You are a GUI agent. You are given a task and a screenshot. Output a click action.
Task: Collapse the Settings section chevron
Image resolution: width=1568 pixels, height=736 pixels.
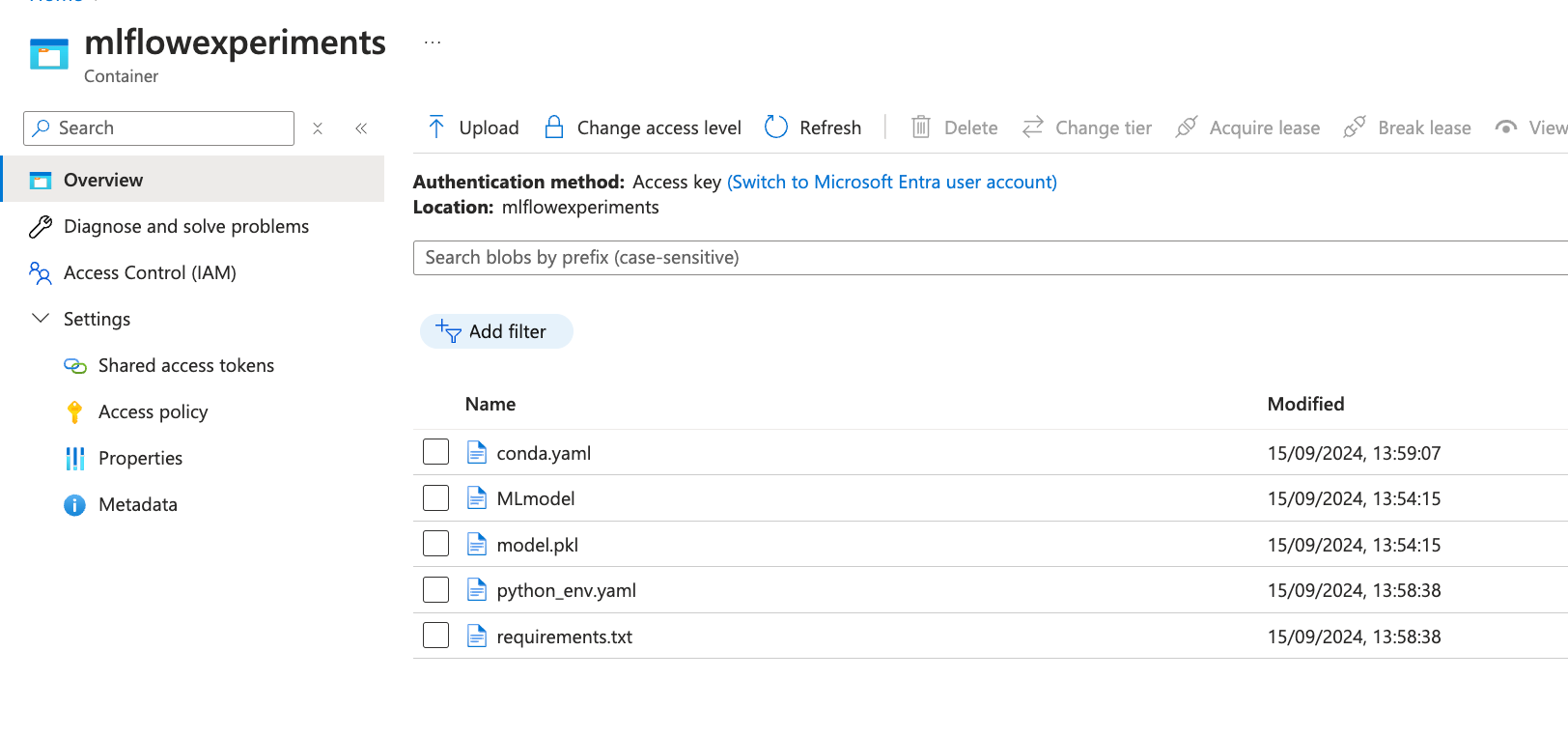pos(41,319)
